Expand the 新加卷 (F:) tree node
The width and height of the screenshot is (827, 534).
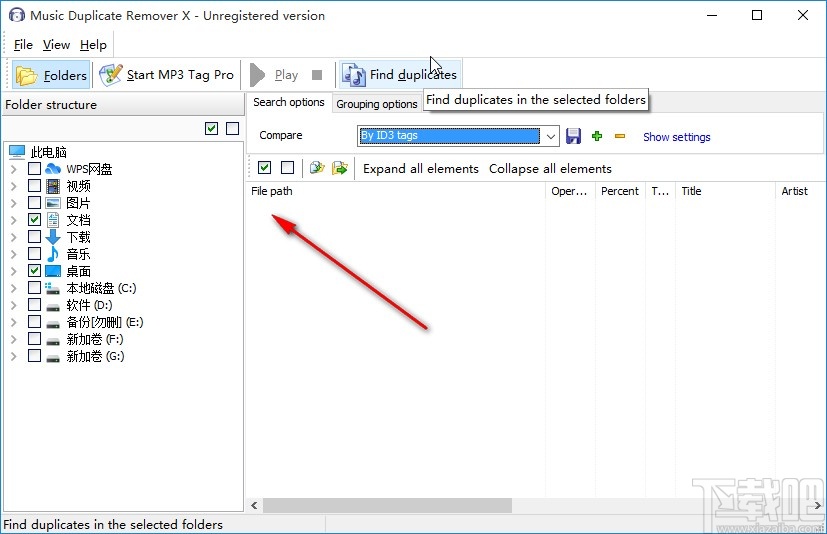(x=14, y=339)
